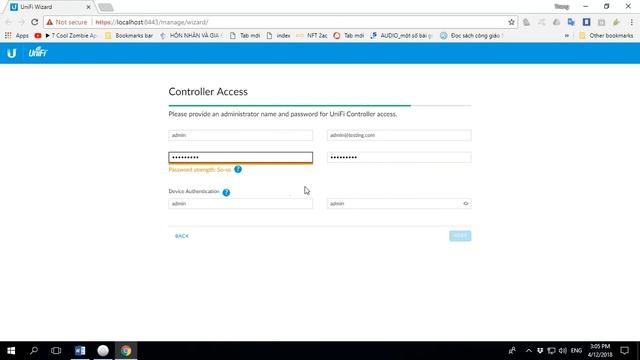Click ENG language indicator
The image size is (640, 360).
(x=576, y=351)
